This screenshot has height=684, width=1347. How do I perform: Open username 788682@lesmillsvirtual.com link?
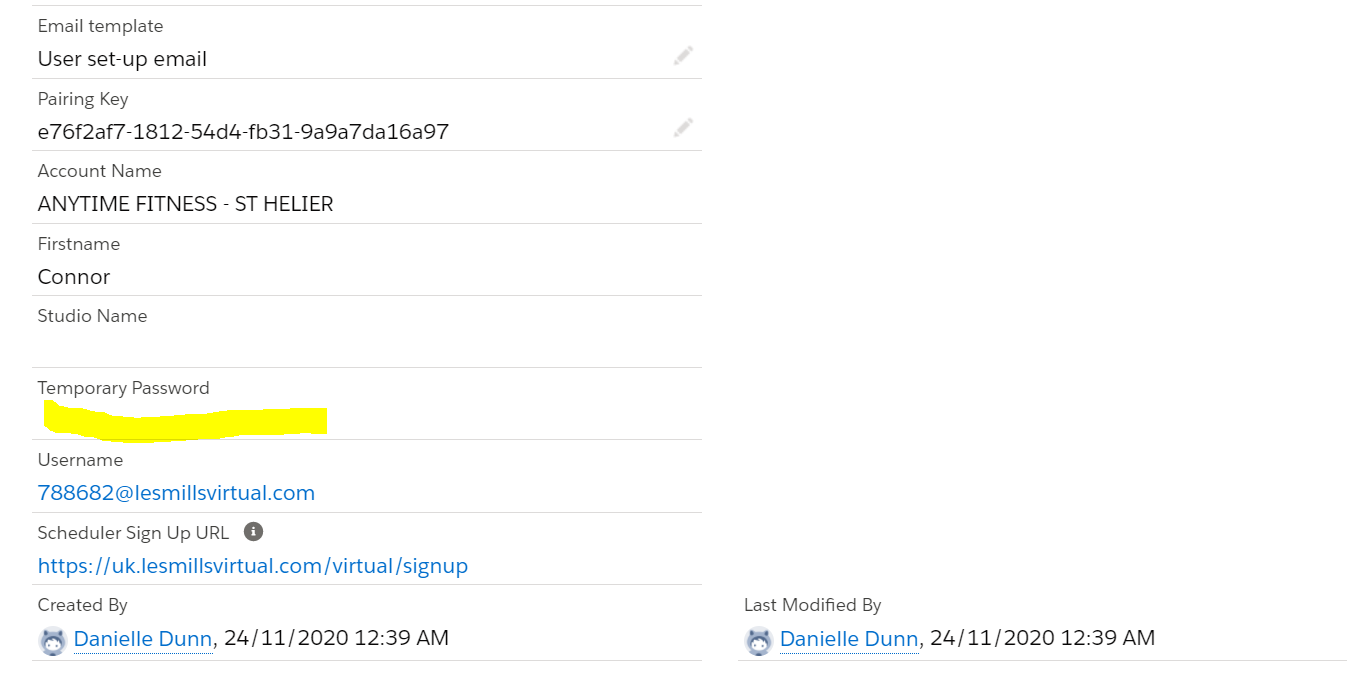coord(176,493)
